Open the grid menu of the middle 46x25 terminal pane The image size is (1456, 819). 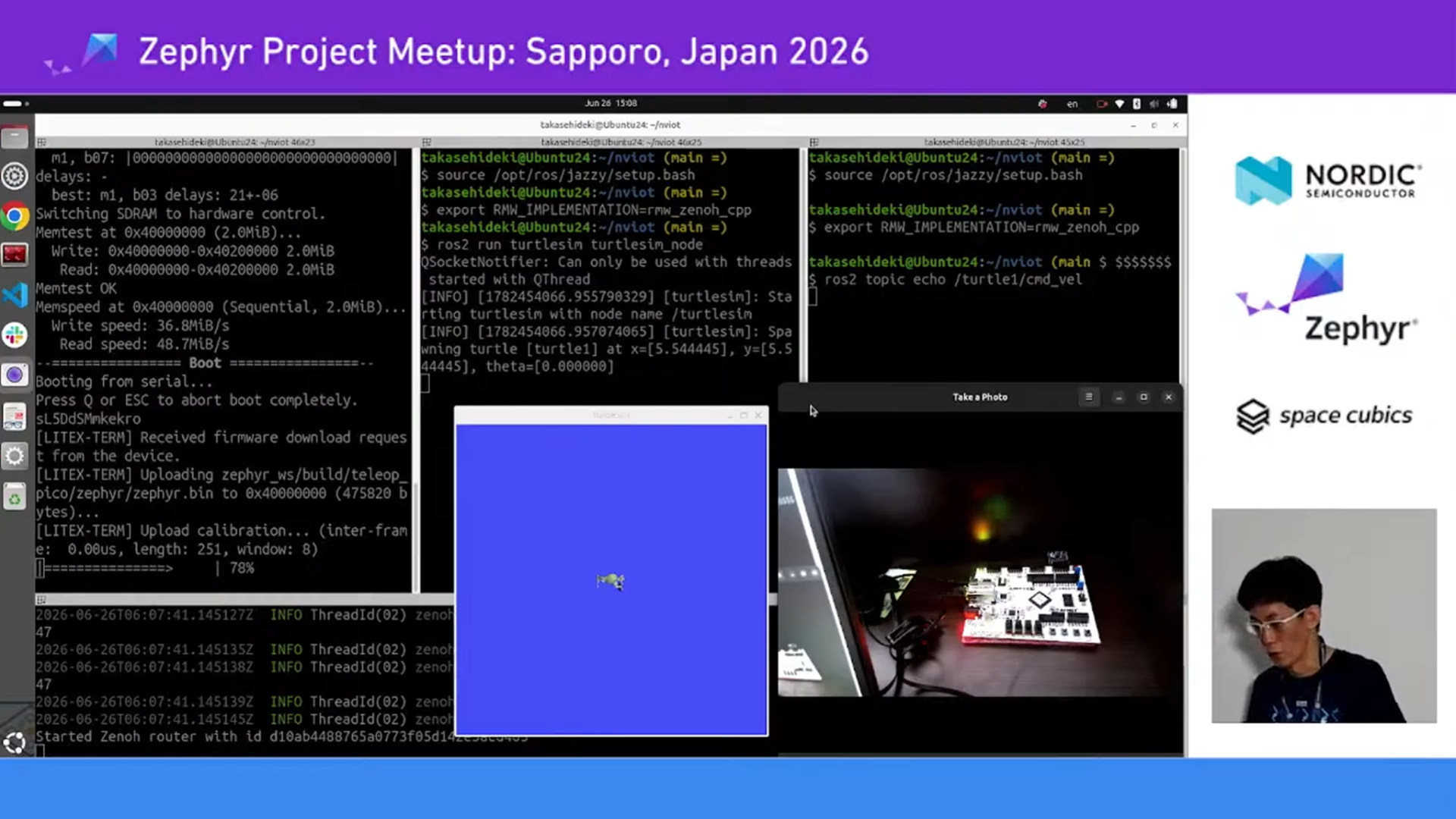[427, 142]
